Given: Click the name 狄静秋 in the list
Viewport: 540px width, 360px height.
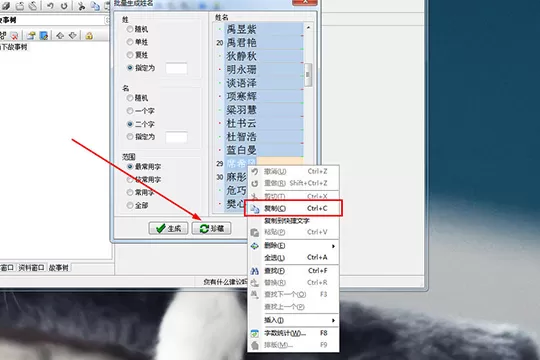Looking at the screenshot, I should (x=241, y=56).
